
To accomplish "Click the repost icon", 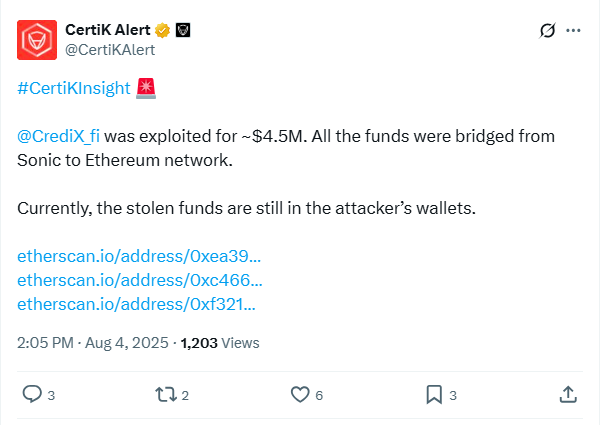I will (166, 394).
